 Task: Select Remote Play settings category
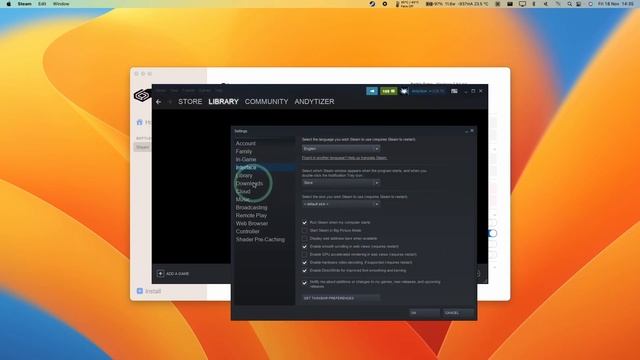(x=251, y=215)
